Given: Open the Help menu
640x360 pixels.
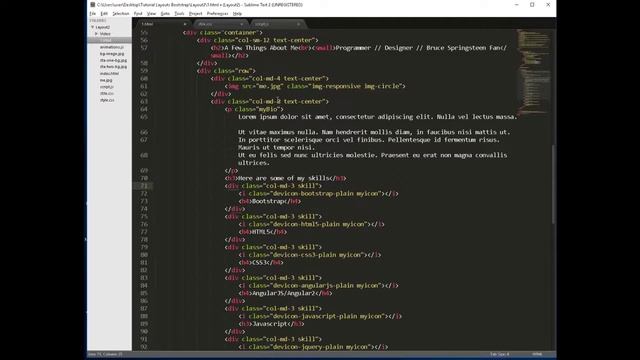Looking at the screenshot, I should click(x=237, y=13).
